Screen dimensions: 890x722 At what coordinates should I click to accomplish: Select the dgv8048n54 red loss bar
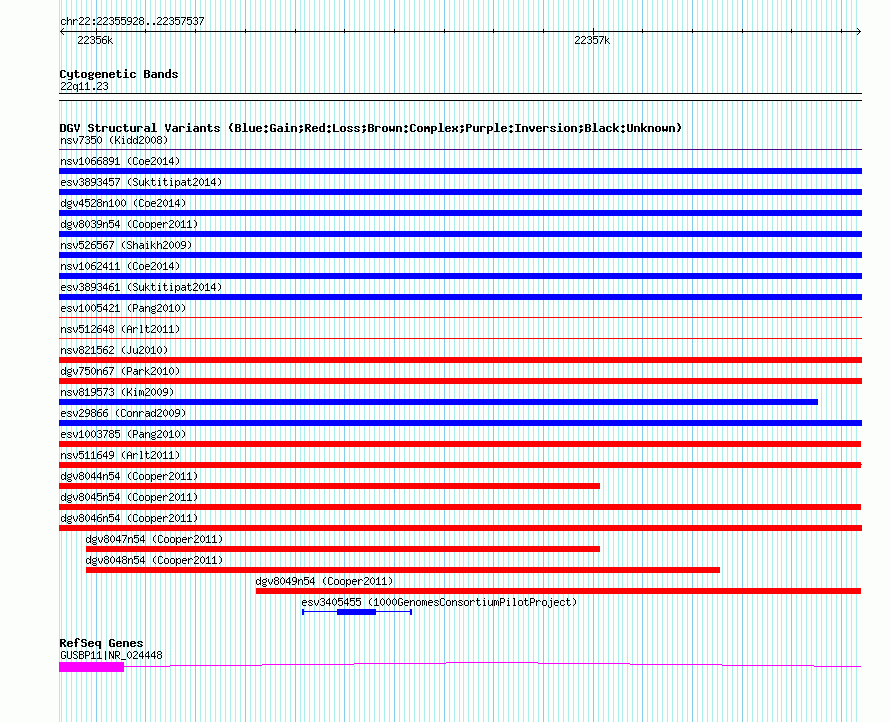click(x=403, y=570)
